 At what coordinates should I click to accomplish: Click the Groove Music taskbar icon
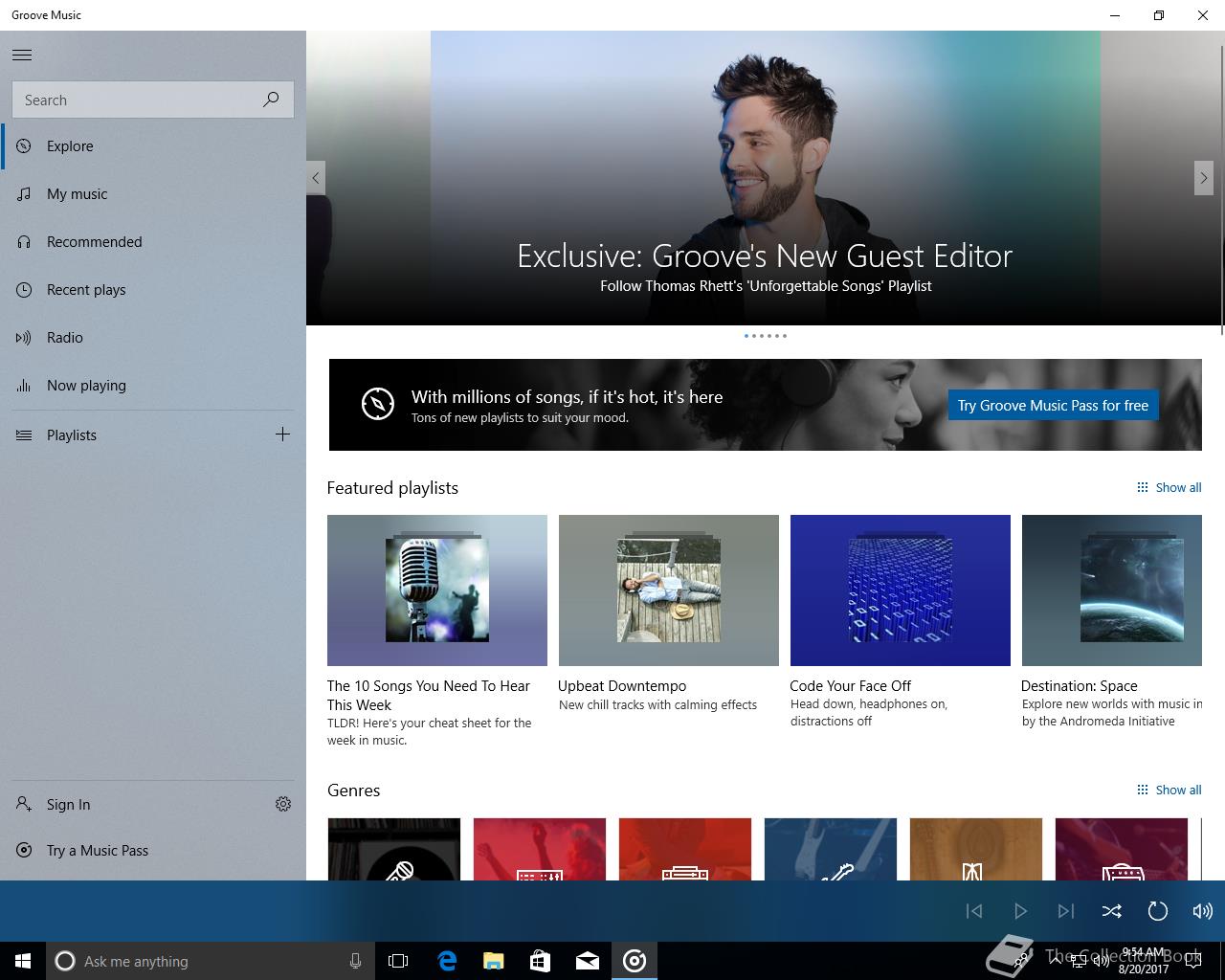pyautogui.click(x=635, y=961)
